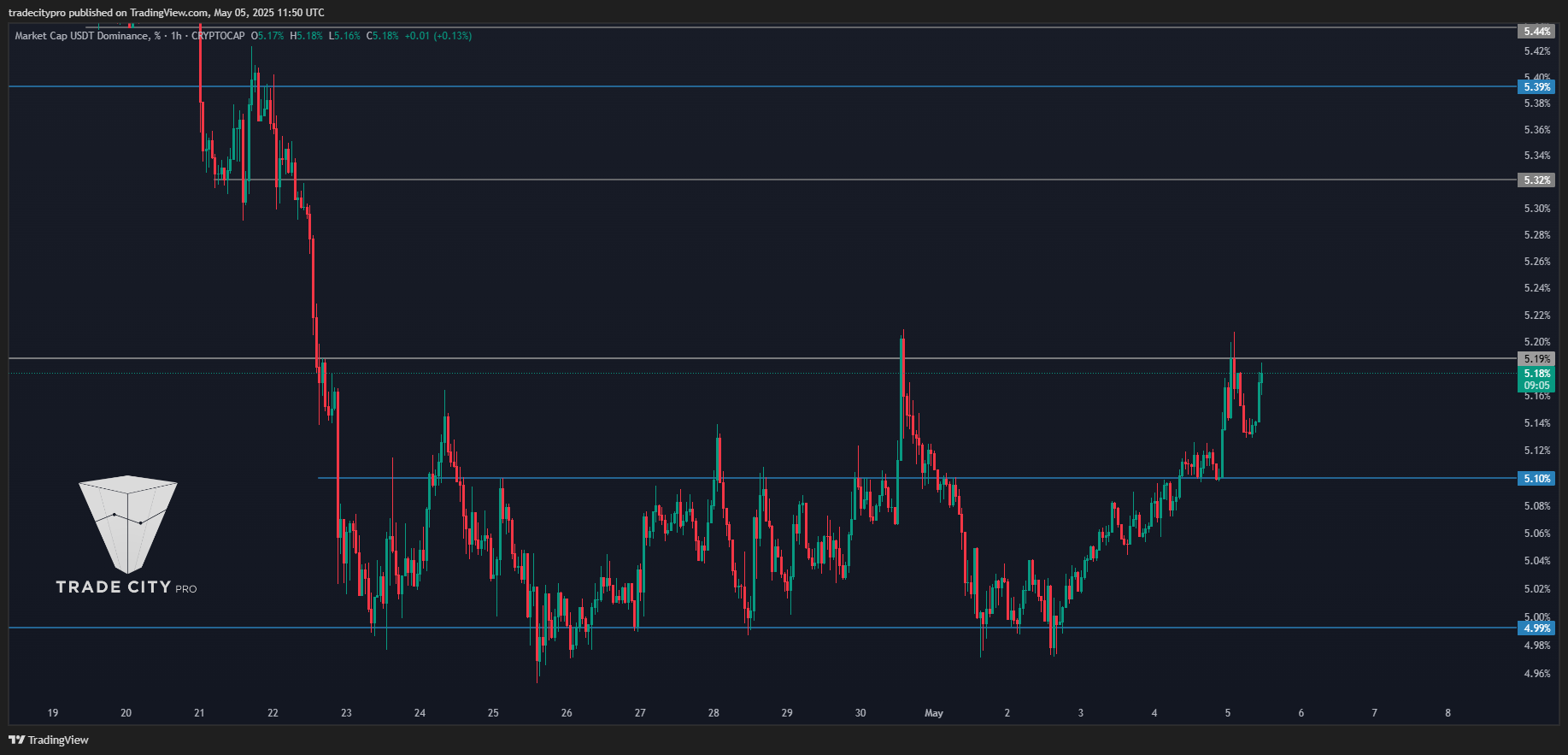Viewport: 1568px width, 755px height.
Task: Select the low value L5.16% in legend
Action: click(x=344, y=36)
